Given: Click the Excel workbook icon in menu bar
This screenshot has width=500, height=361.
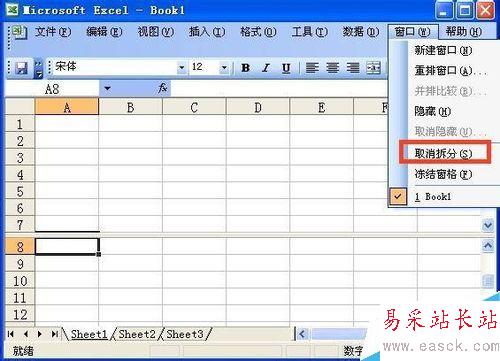Looking at the screenshot, I should click(19, 32).
